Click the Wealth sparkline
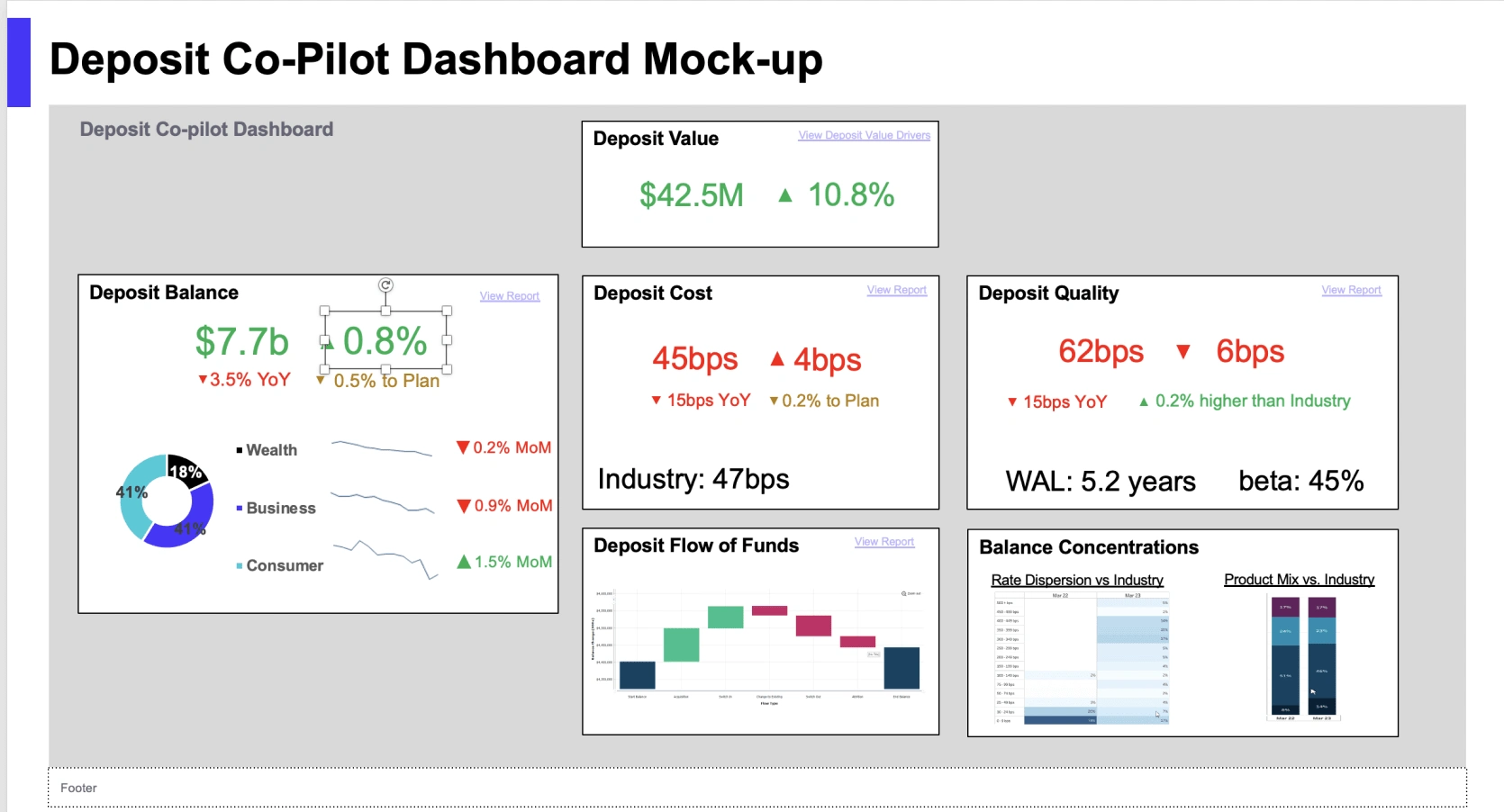The height and width of the screenshot is (812, 1504). (x=382, y=447)
